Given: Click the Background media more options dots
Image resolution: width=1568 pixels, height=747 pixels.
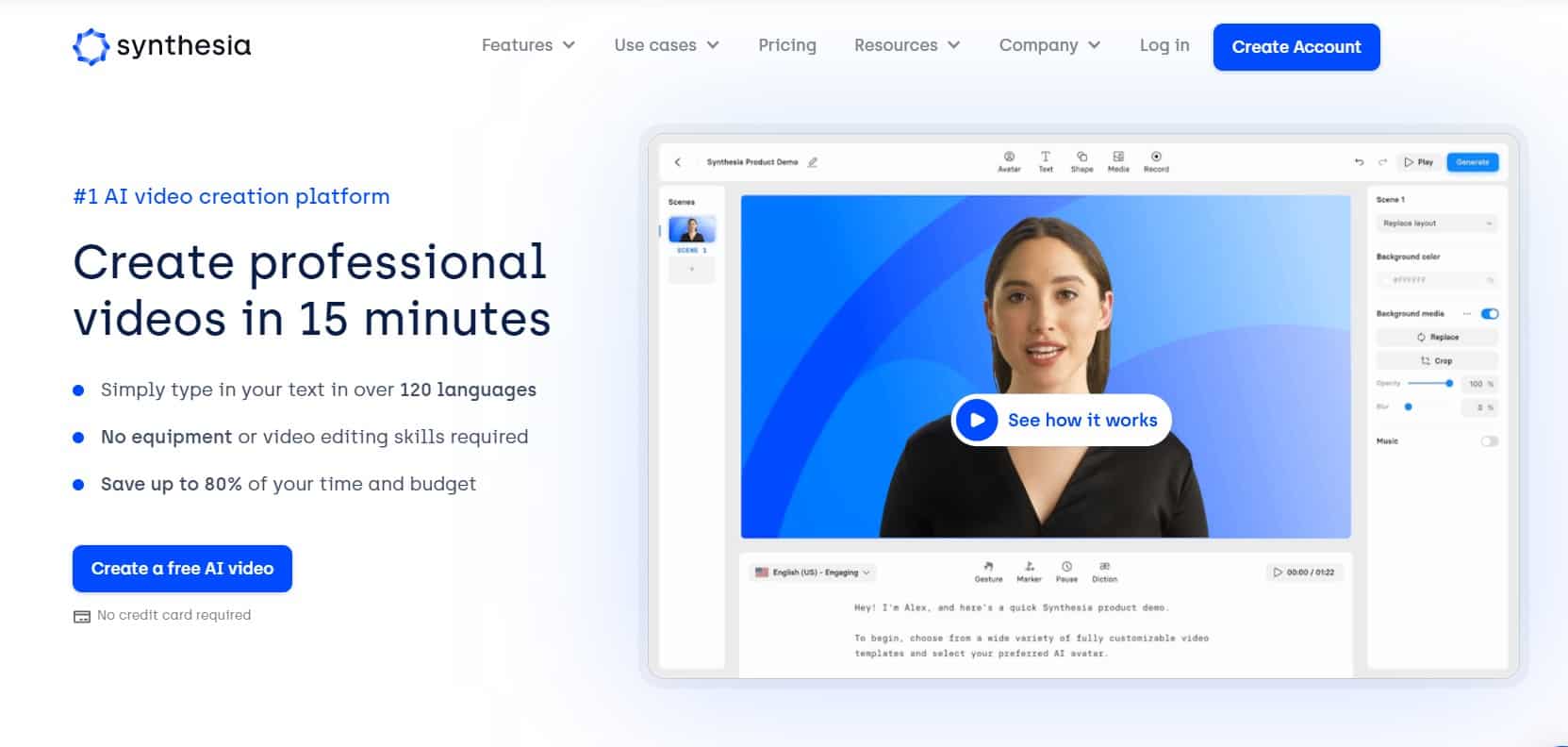Looking at the screenshot, I should tap(1466, 313).
